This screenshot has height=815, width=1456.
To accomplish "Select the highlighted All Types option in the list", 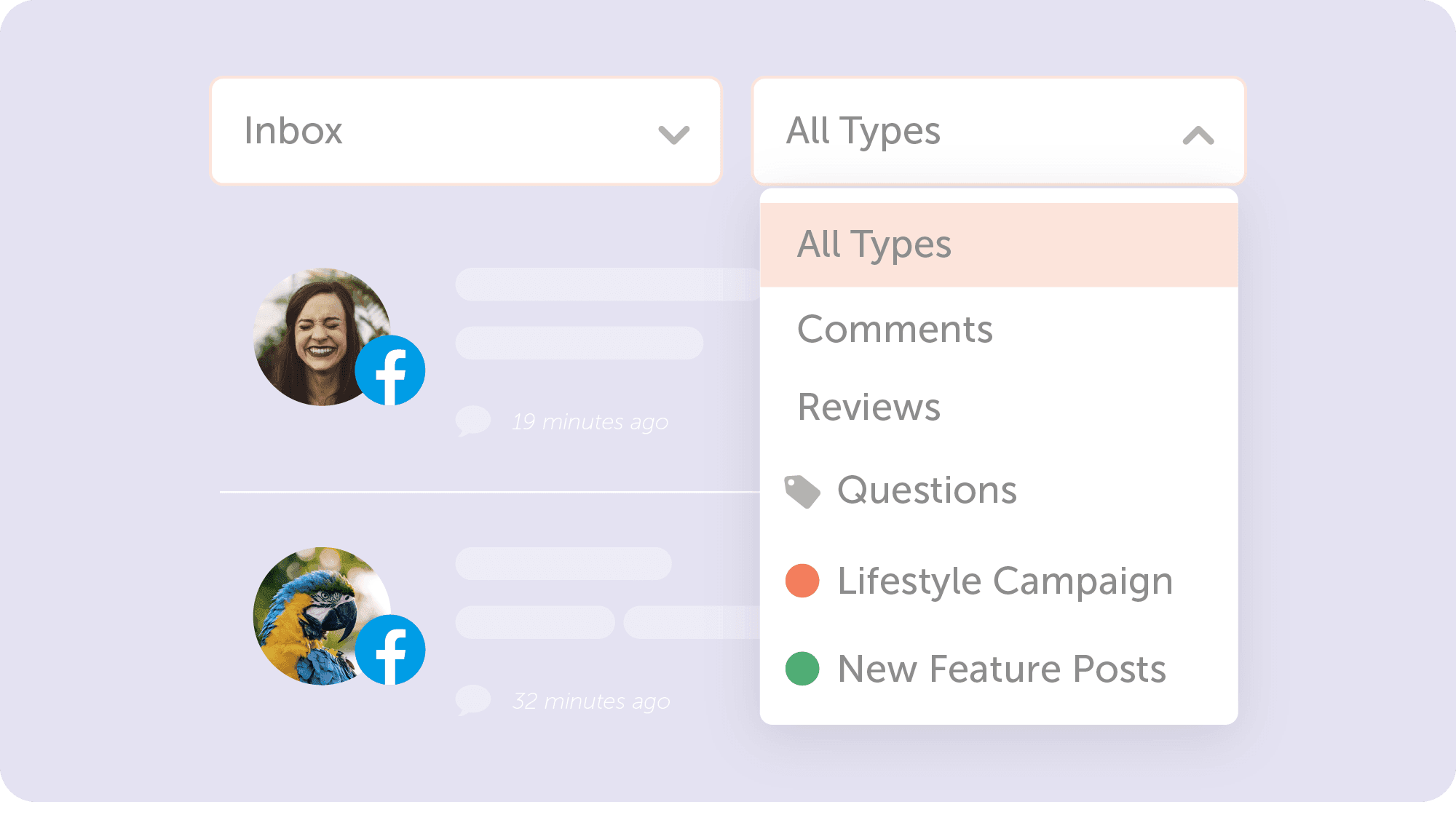I will click(x=999, y=245).
